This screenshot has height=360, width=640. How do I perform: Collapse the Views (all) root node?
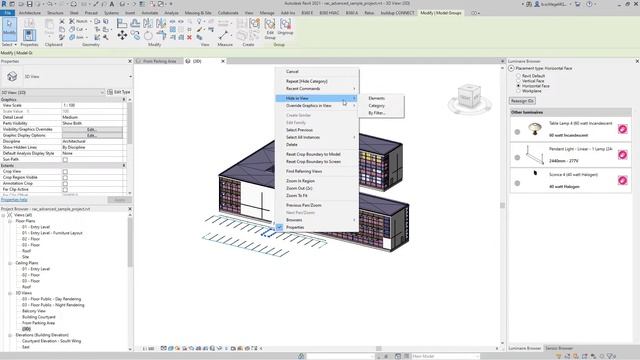(x=3, y=215)
